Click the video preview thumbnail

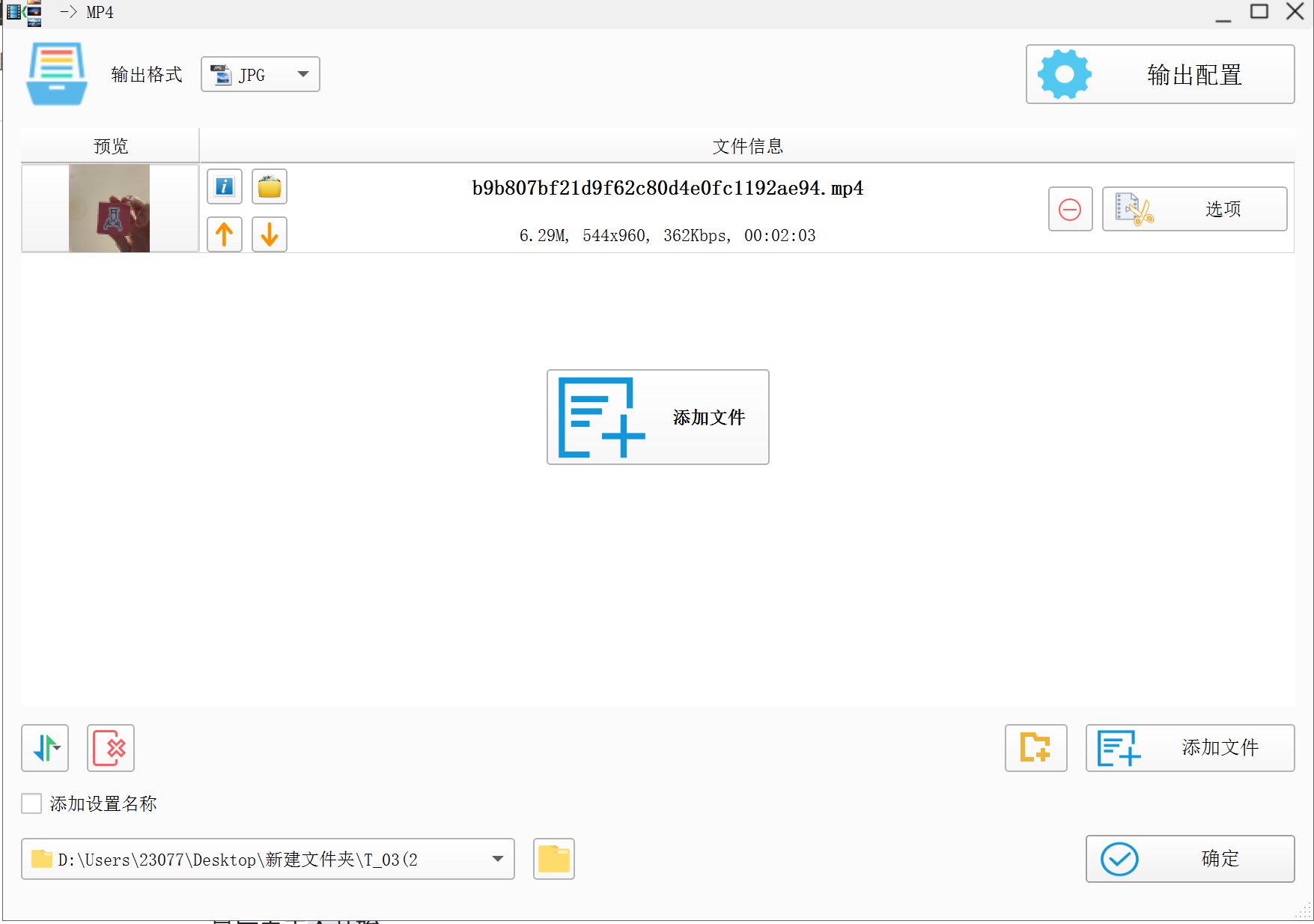pos(109,208)
